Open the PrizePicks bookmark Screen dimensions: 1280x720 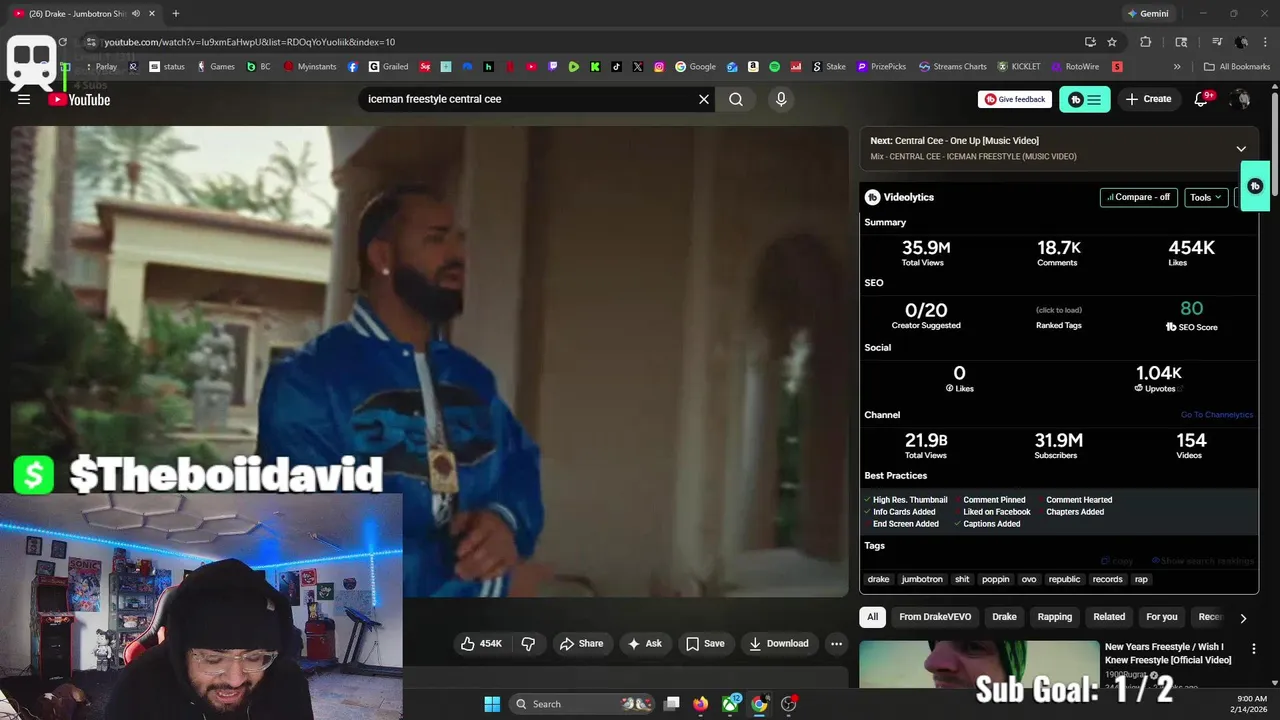[x=881, y=67]
